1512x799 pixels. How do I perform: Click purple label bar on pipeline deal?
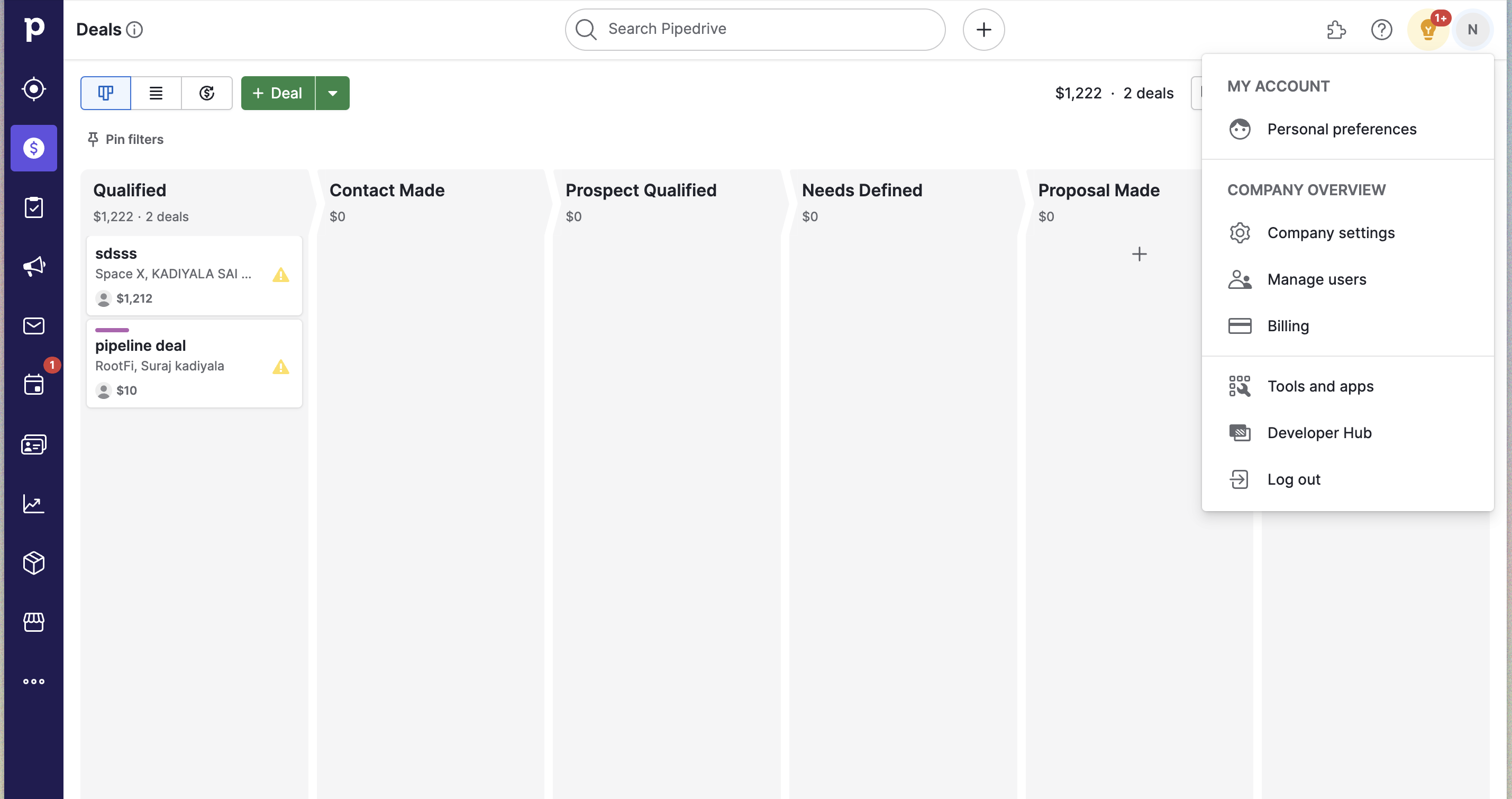pos(112,330)
